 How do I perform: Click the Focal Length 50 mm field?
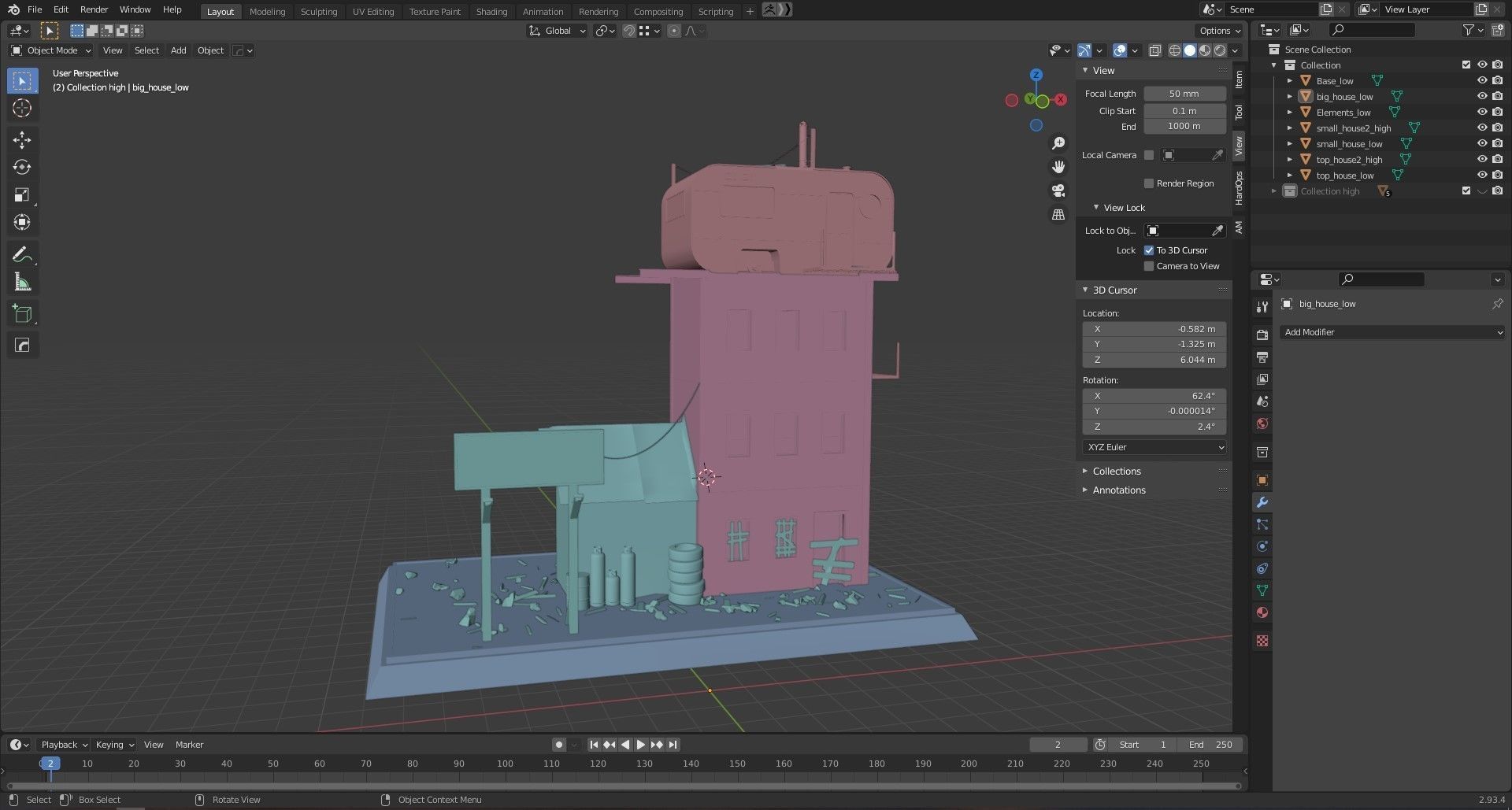(x=1184, y=94)
